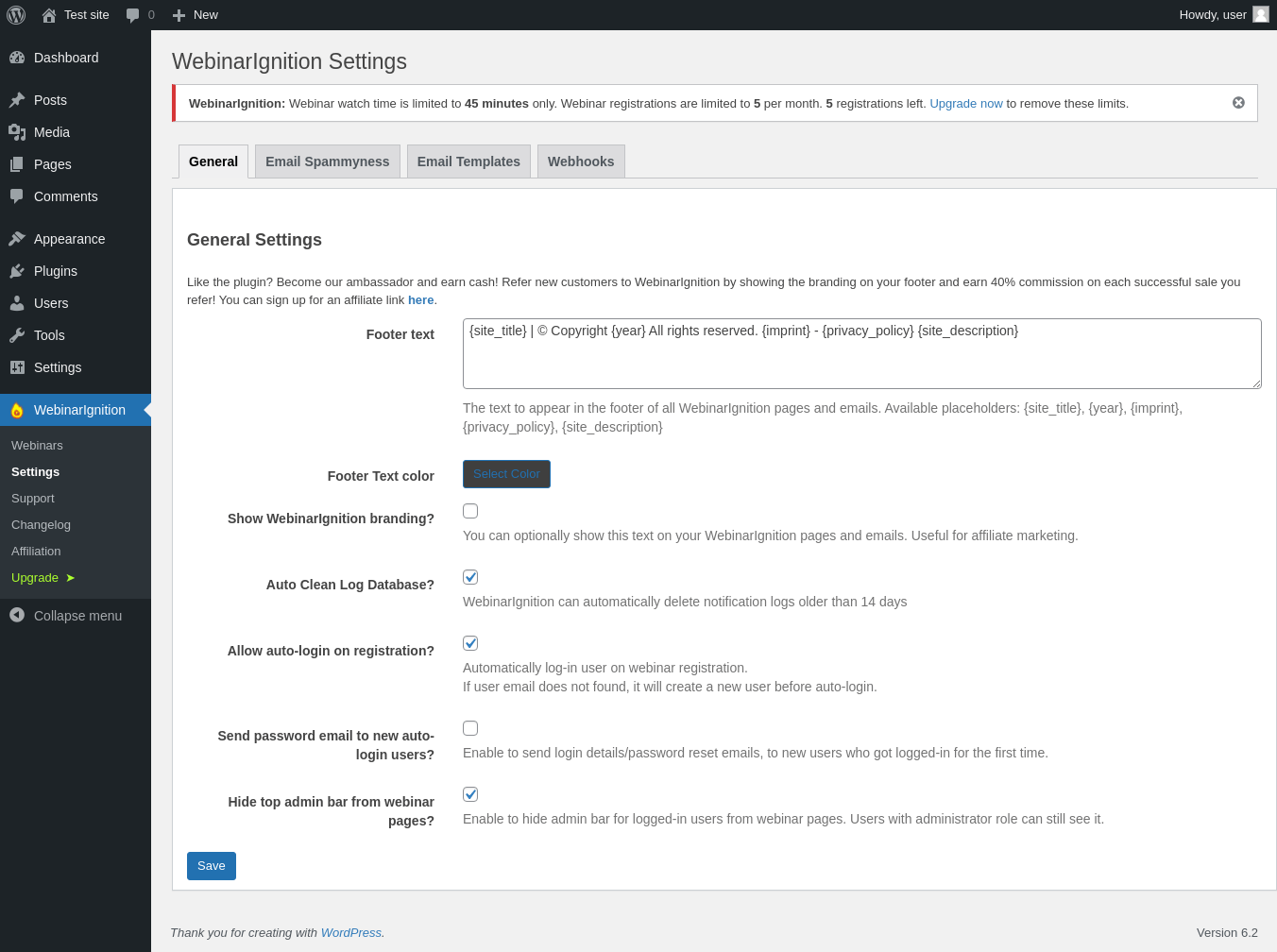This screenshot has width=1277, height=952.
Task: Click the user avatar in admin bar
Action: pyautogui.click(x=1261, y=14)
